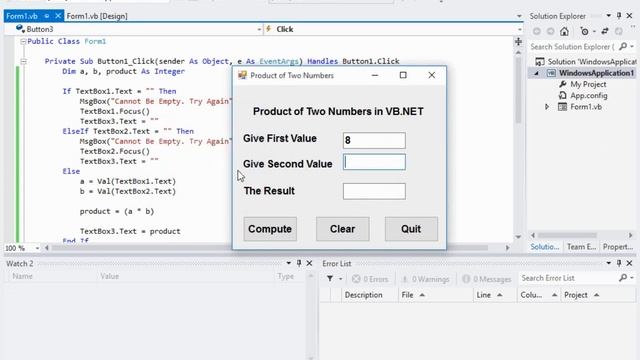The height and width of the screenshot is (360, 640).
Task: Click the Solution Explorer search magnifier icon
Action: [x=623, y=47]
